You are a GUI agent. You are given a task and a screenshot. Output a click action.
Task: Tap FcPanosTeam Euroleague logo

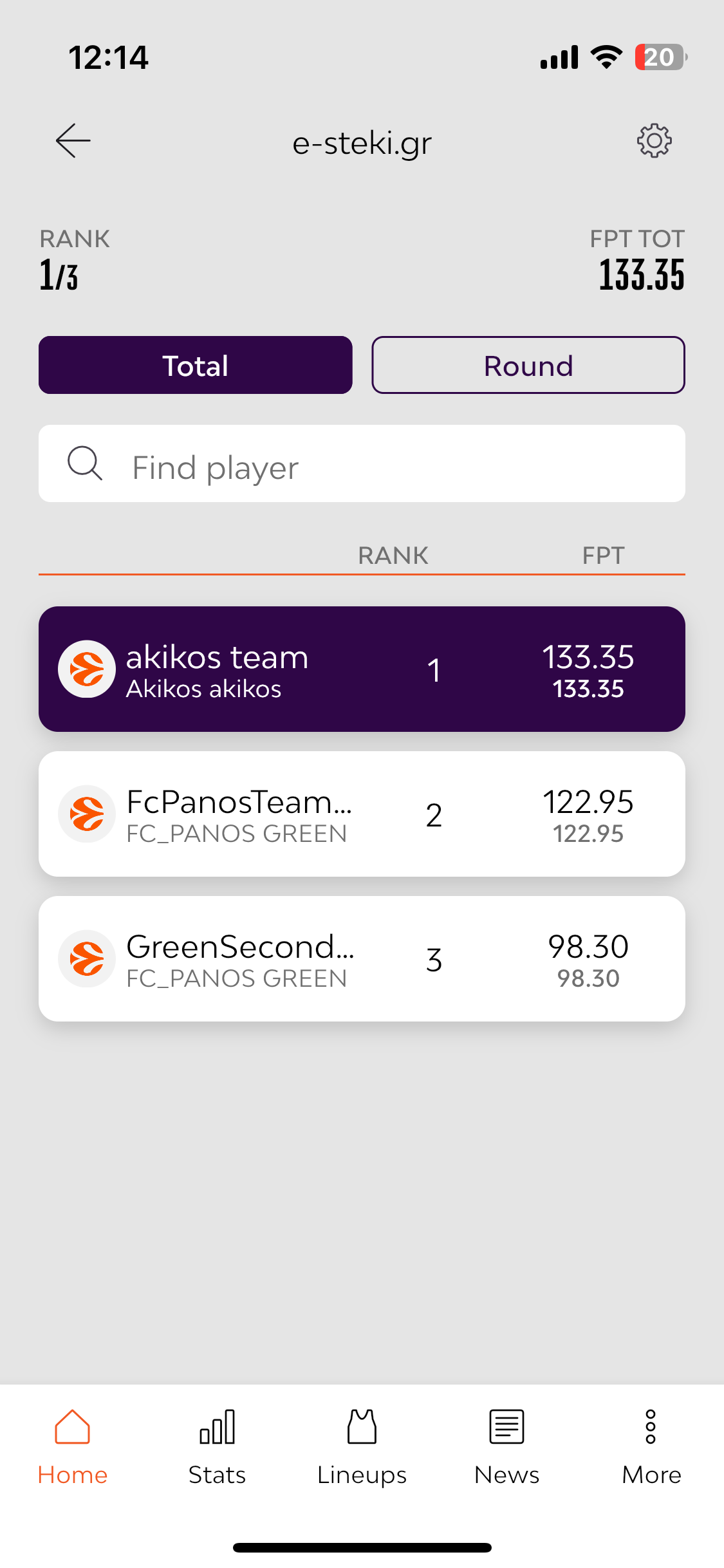pos(87,814)
